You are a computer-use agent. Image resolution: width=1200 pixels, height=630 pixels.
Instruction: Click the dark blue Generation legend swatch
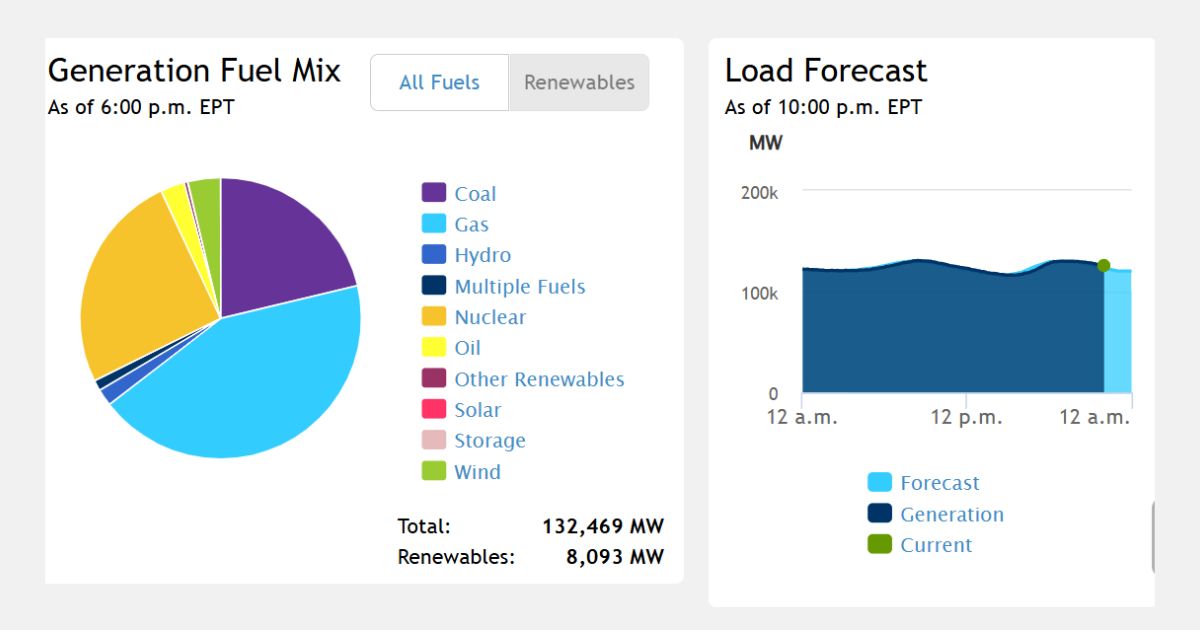coord(879,514)
